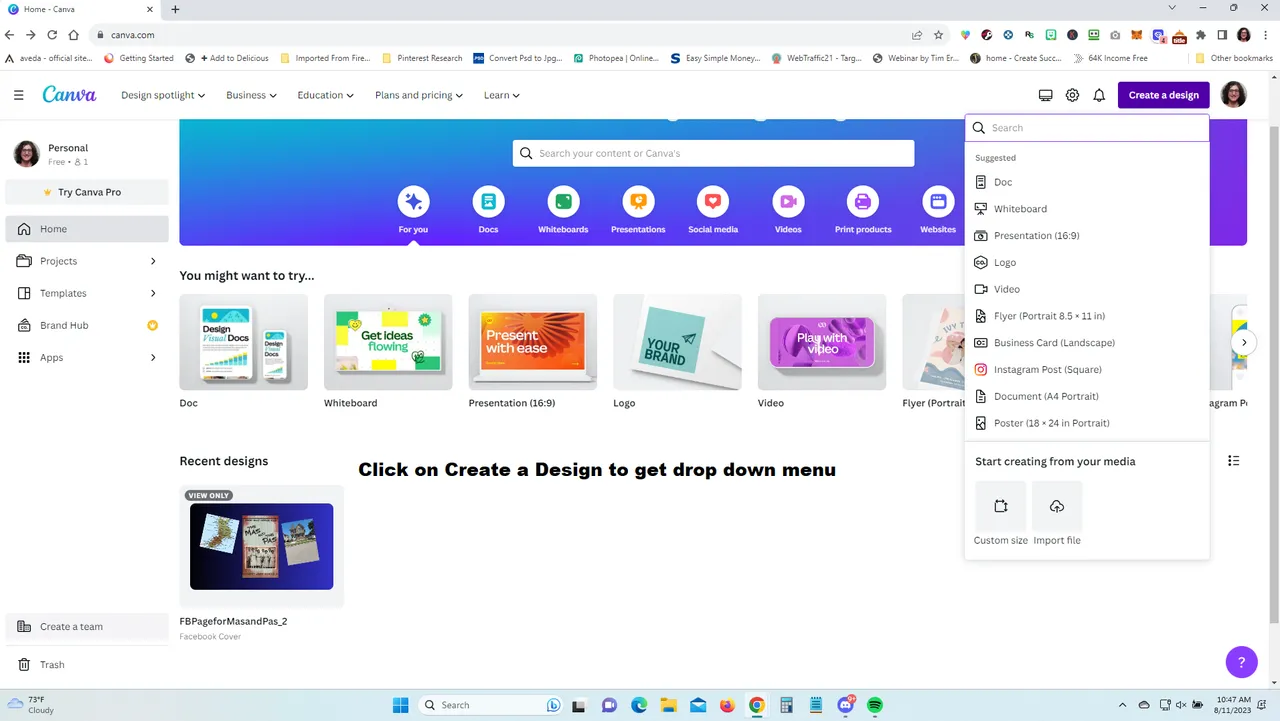Click the Import file upload icon
The height and width of the screenshot is (721, 1280).
tap(1057, 506)
